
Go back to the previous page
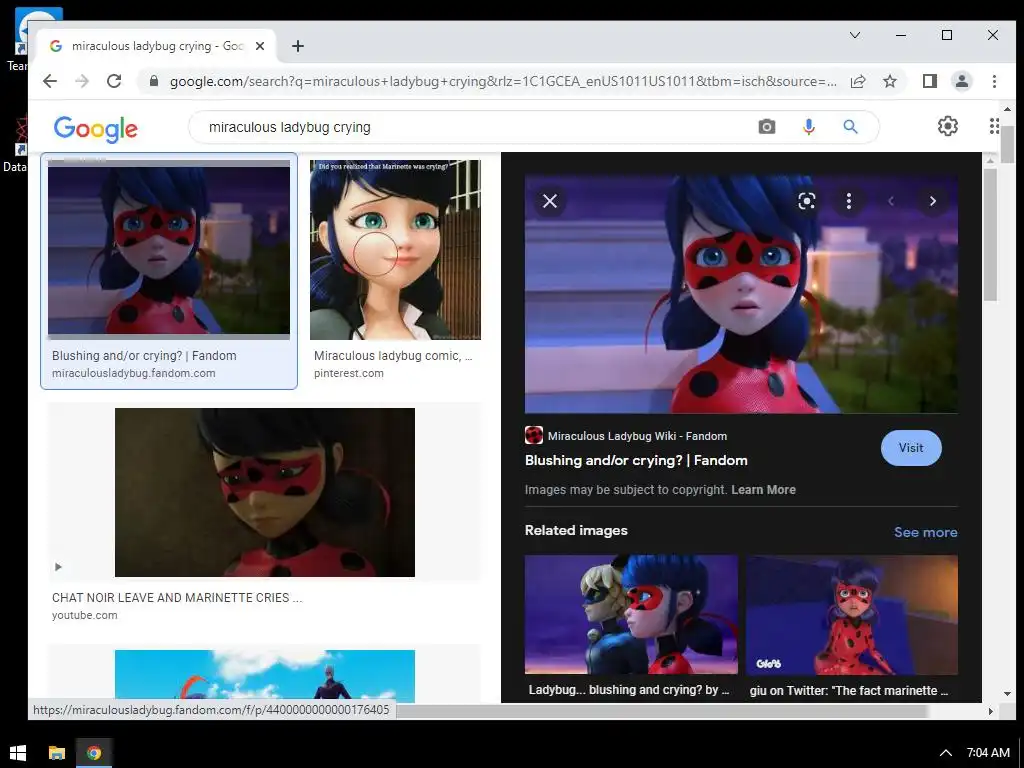click(50, 81)
